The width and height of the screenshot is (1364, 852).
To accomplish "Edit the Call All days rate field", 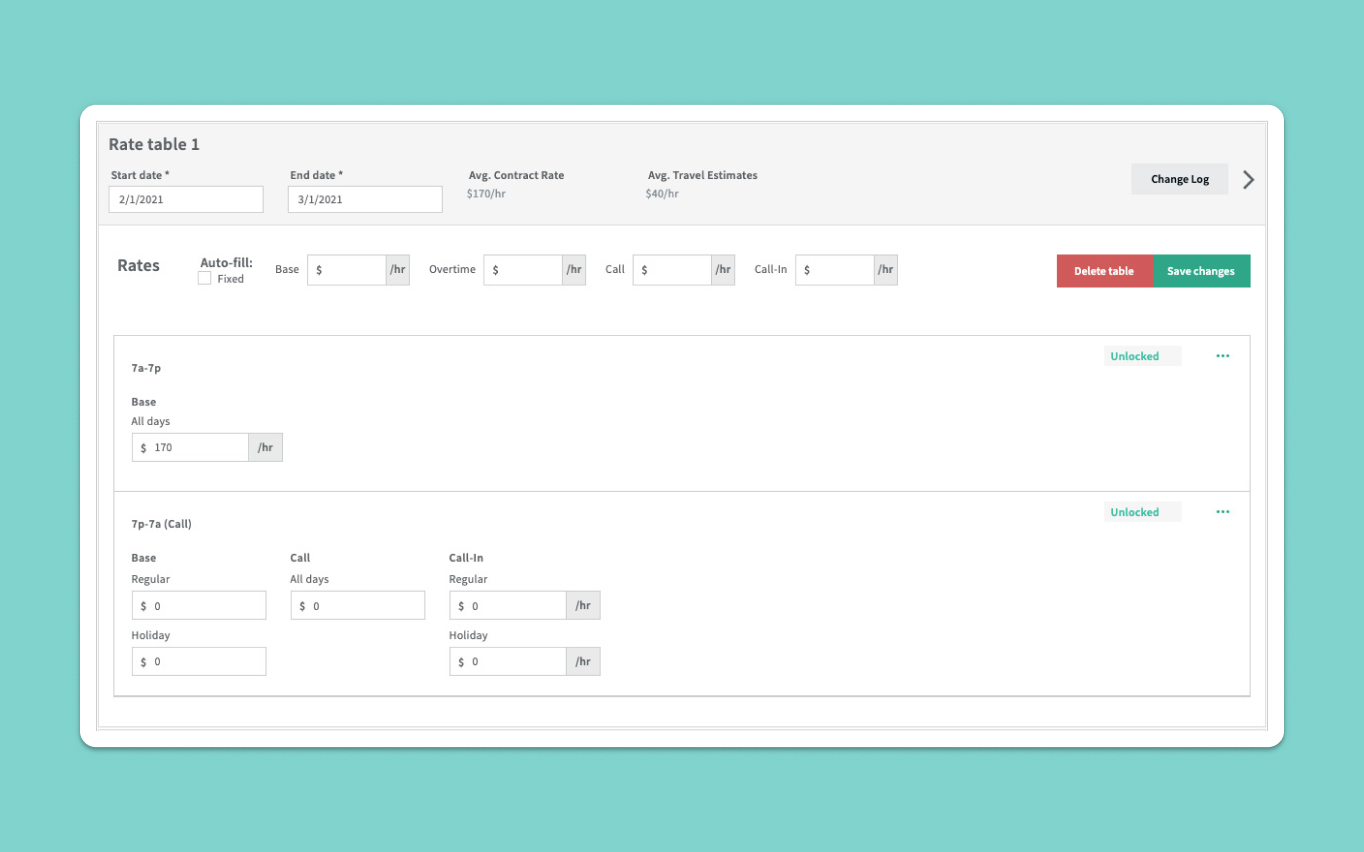I will pyautogui.click(x=358, y=606).
